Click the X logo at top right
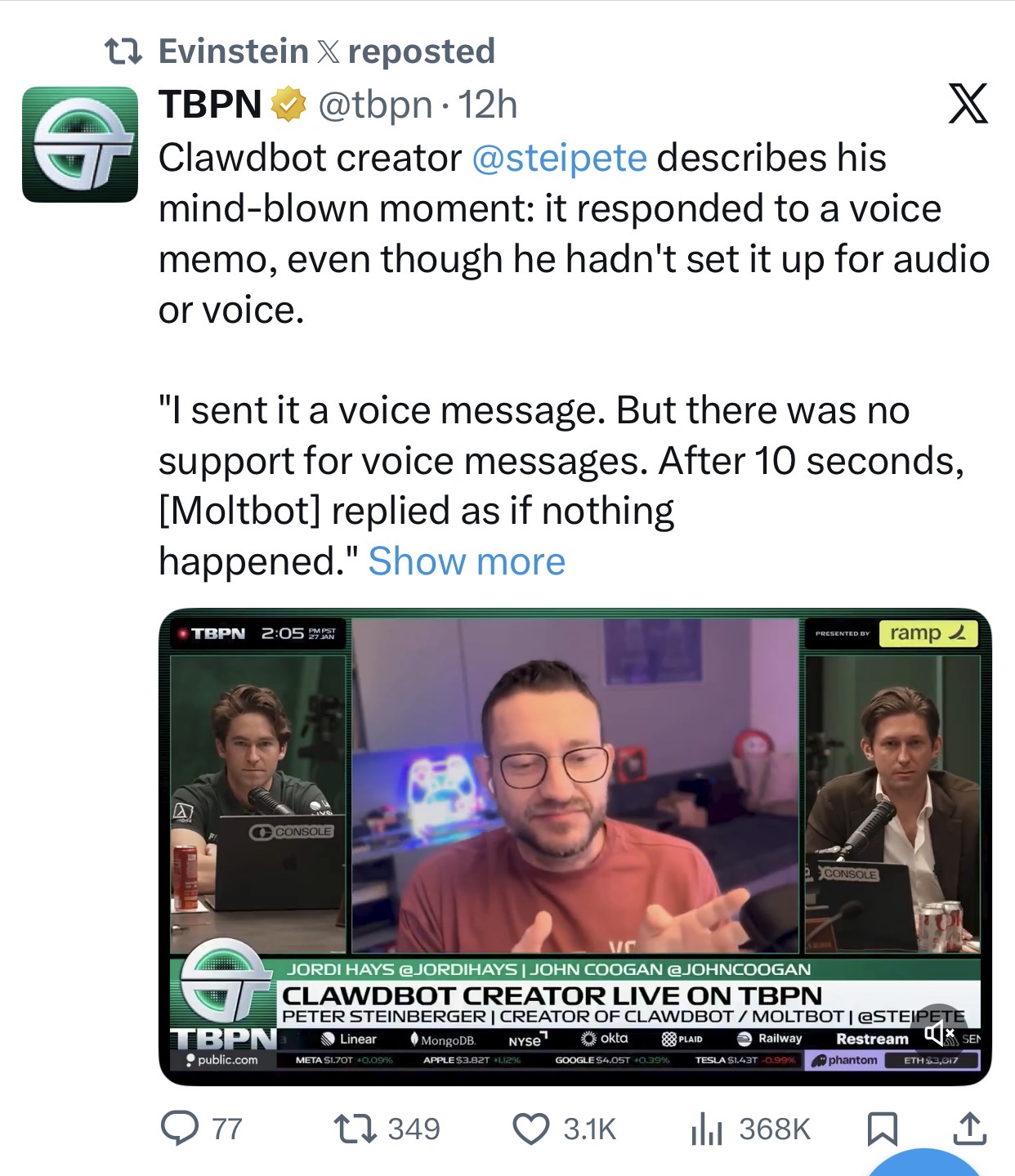Viewport: 1015px width, 1176px height. (x=968, y=104)
